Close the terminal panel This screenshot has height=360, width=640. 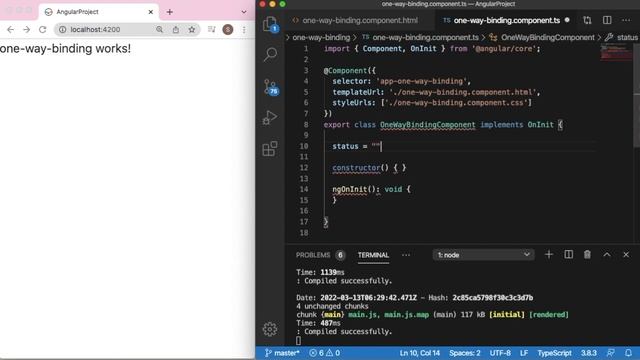point(626,255)
